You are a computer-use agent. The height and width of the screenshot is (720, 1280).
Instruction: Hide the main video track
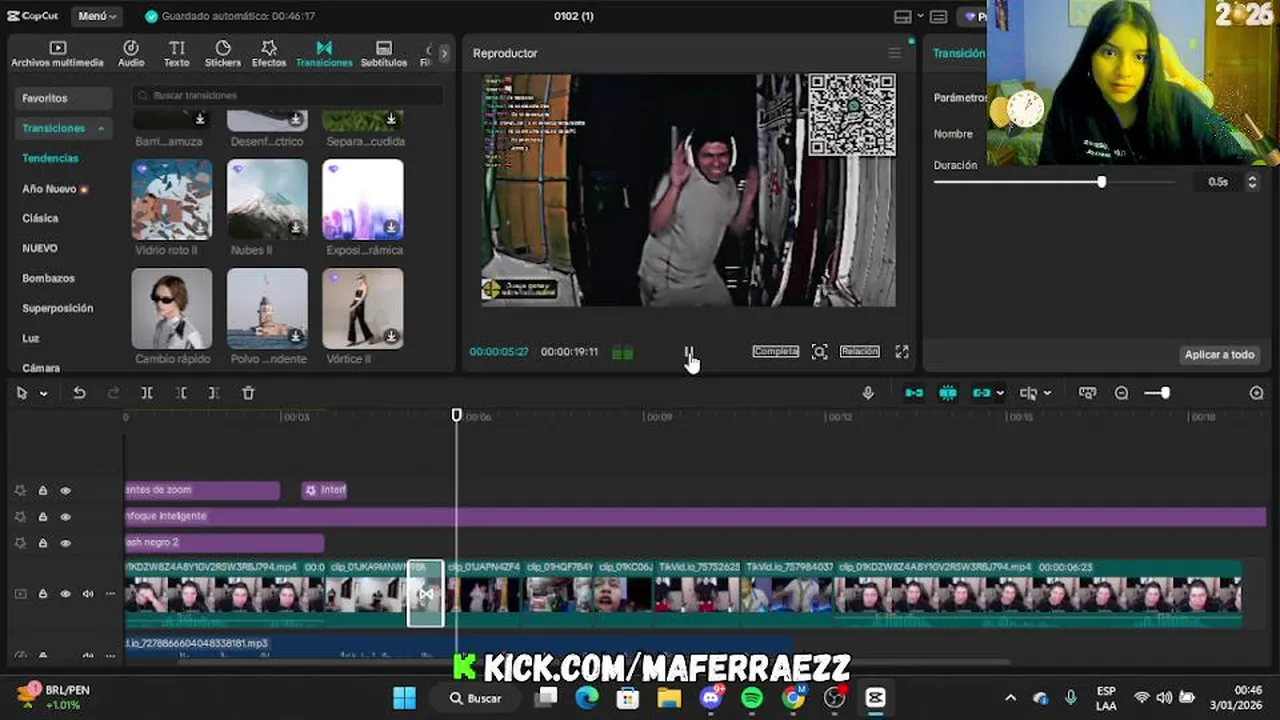pyautogui.click(x=65, y=594)
